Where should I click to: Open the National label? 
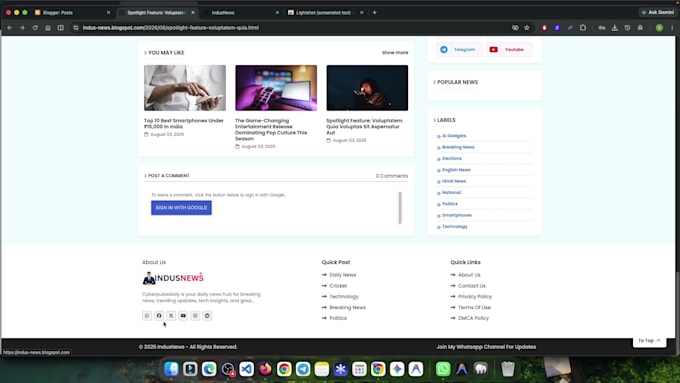(x=451, y=192)
